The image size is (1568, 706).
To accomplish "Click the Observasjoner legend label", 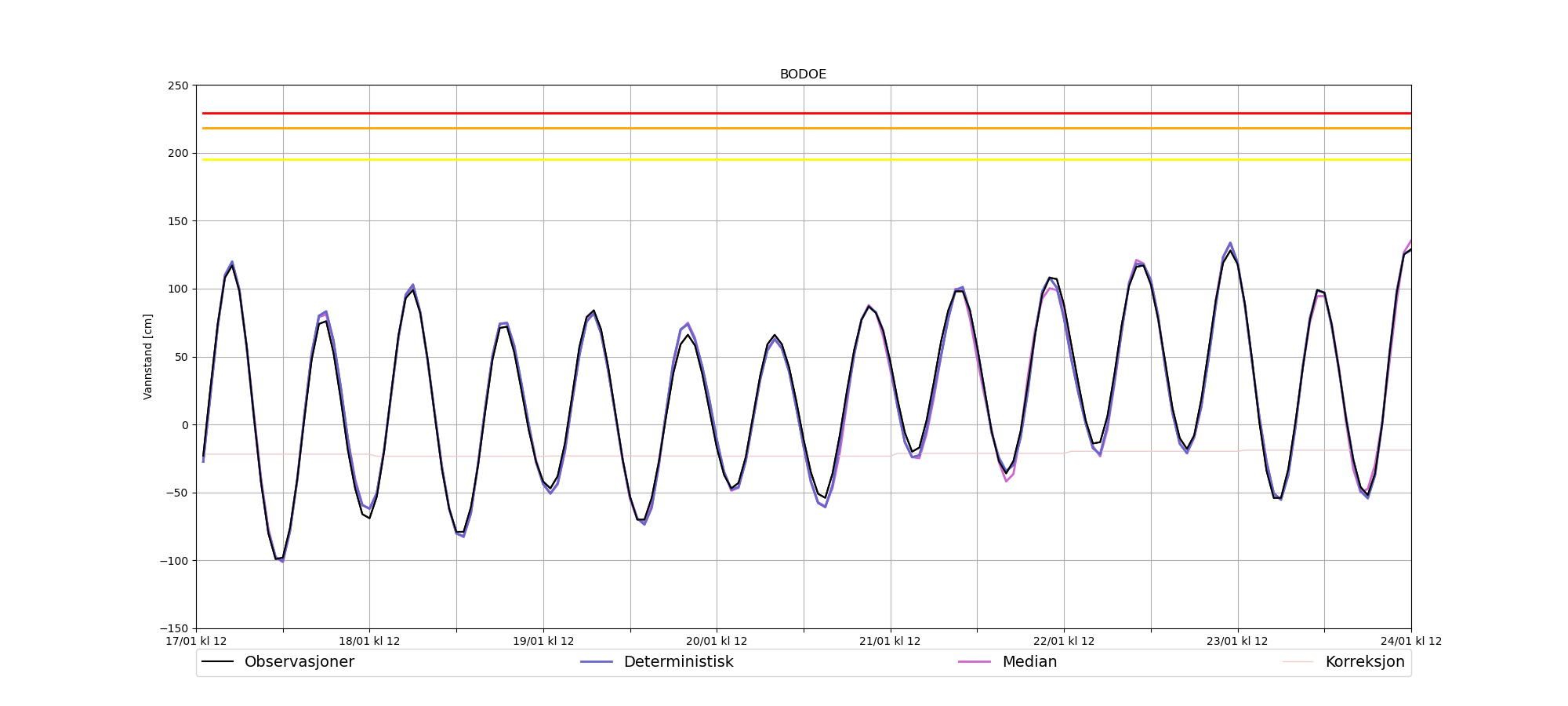I will coord(299,662).
